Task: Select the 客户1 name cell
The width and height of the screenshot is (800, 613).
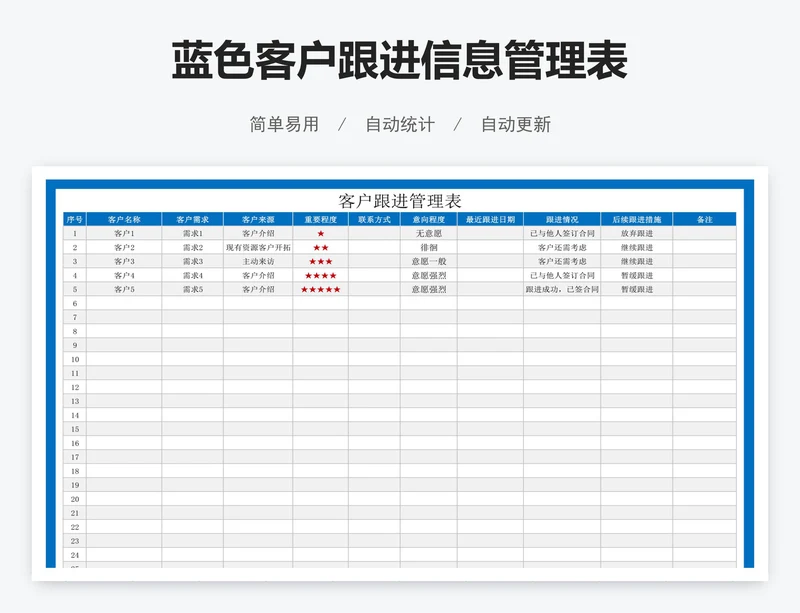Action: pos(124,233)
